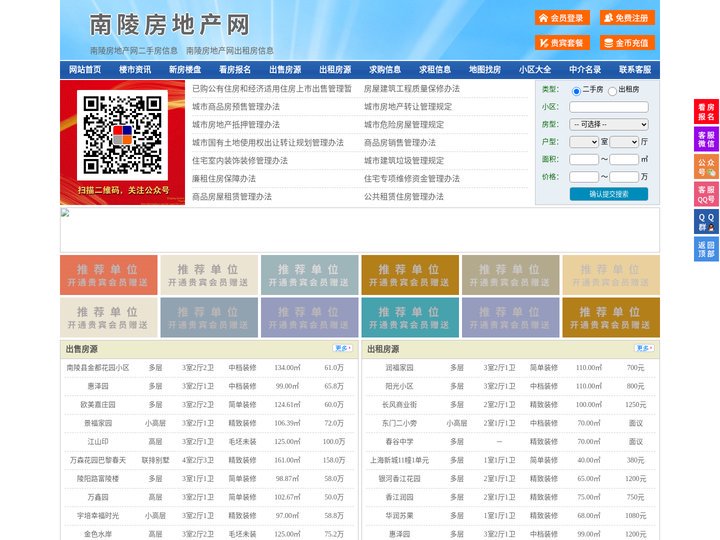720x540 pixels.
Task: Open 长风商业街 rental listing
Action: pos(399,405)
